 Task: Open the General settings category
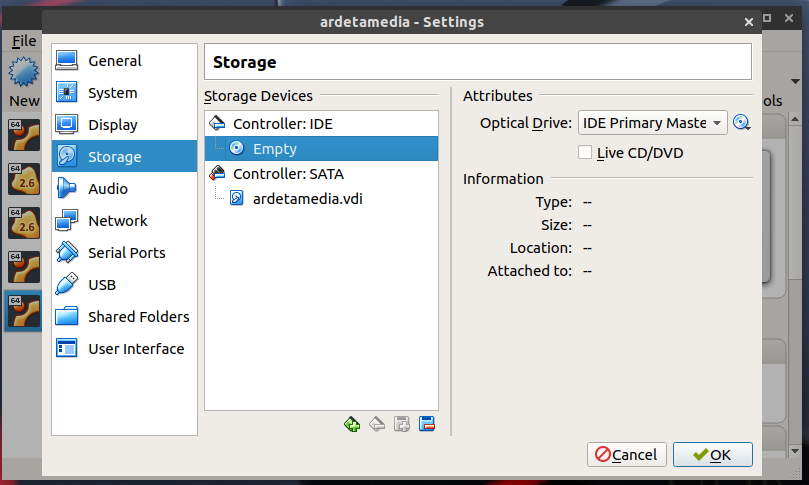click(x=114, y=61)
